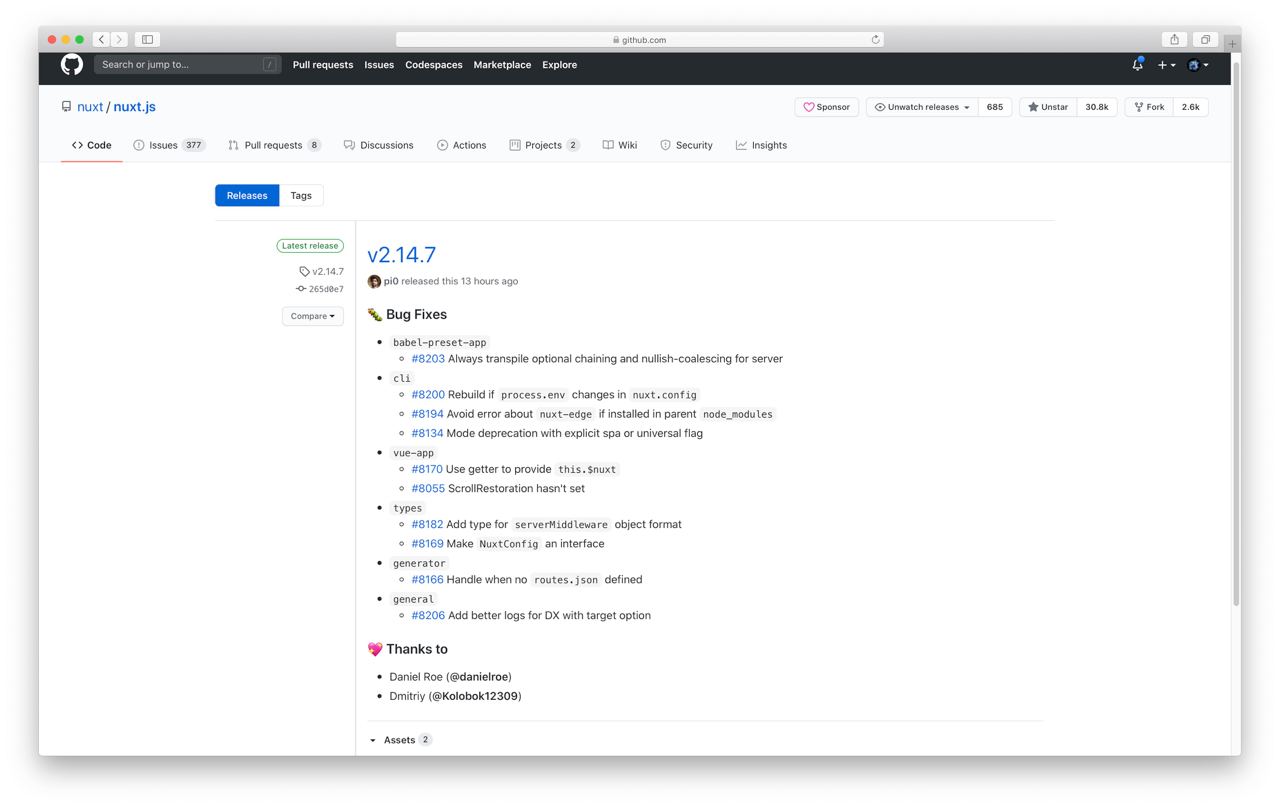Click the Latest release badge
Image resolution: width=1280 pixels, height=807 pixels.
(x=310, y=246)
